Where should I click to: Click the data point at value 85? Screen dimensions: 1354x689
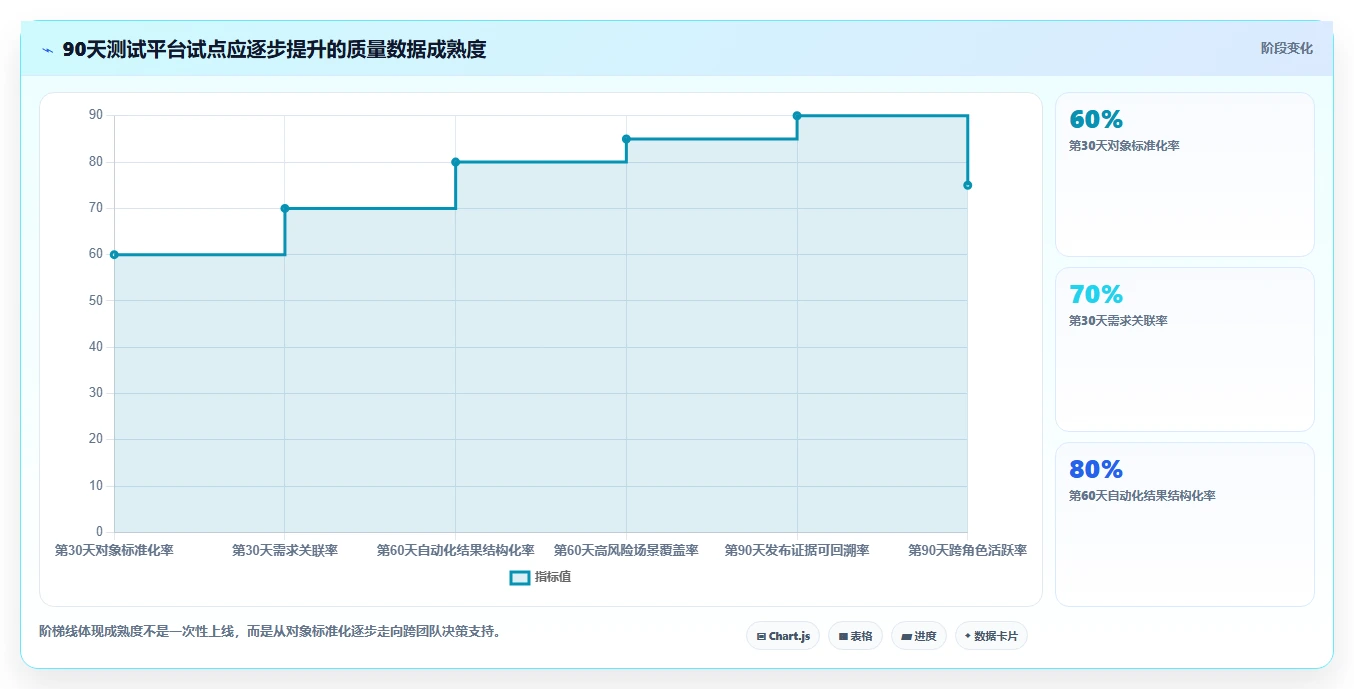tap(626, 139)
